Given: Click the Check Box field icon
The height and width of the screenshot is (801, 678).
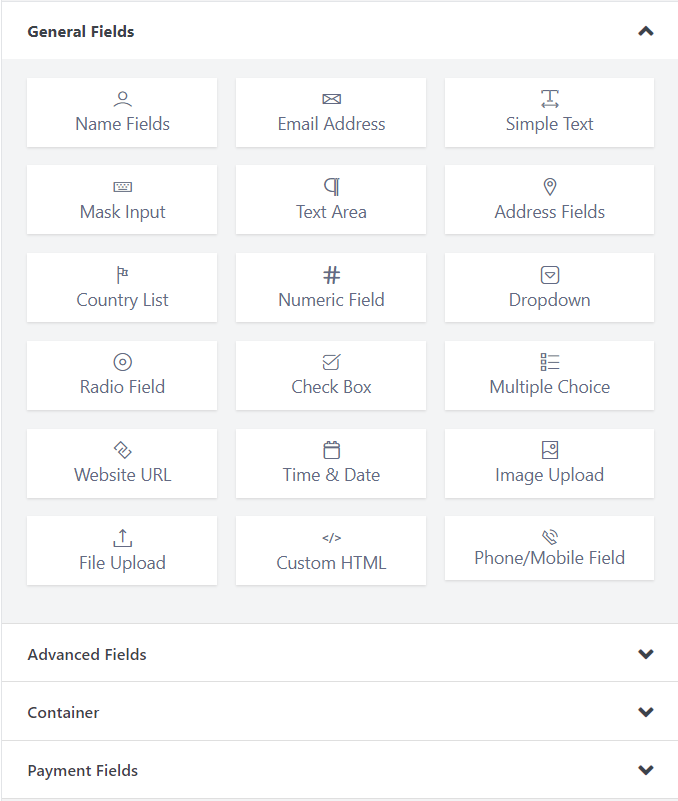Looking at the screenshot, I should coord(331,362).
